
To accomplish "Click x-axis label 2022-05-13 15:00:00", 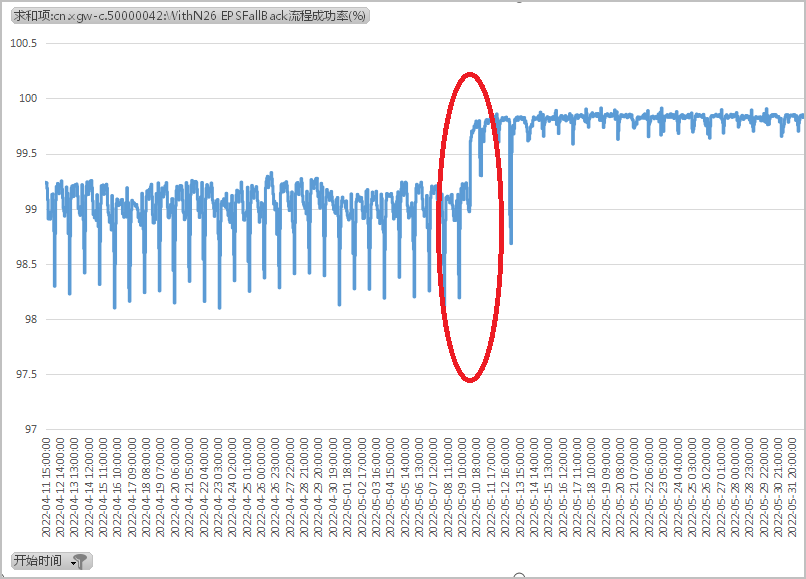I will pos(520,487).
